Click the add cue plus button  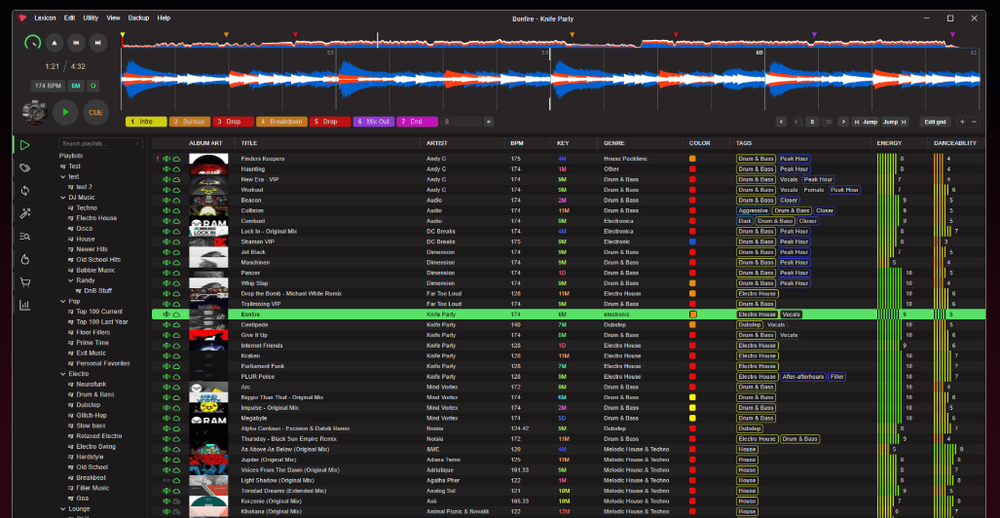[489, 122]
